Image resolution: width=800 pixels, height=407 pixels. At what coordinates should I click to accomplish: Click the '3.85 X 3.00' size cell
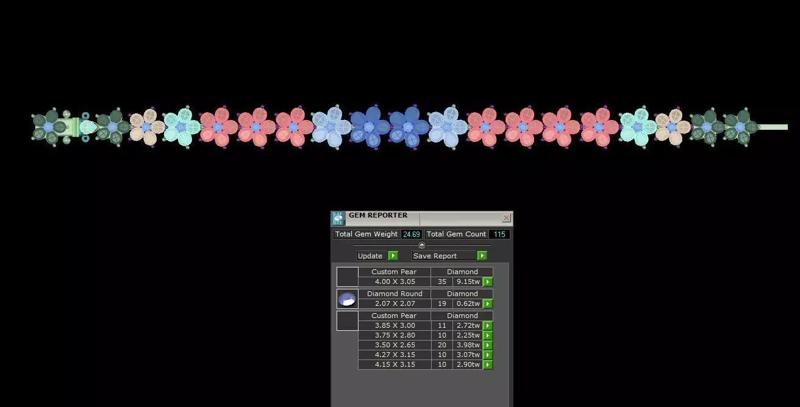(x=394, y=325)
